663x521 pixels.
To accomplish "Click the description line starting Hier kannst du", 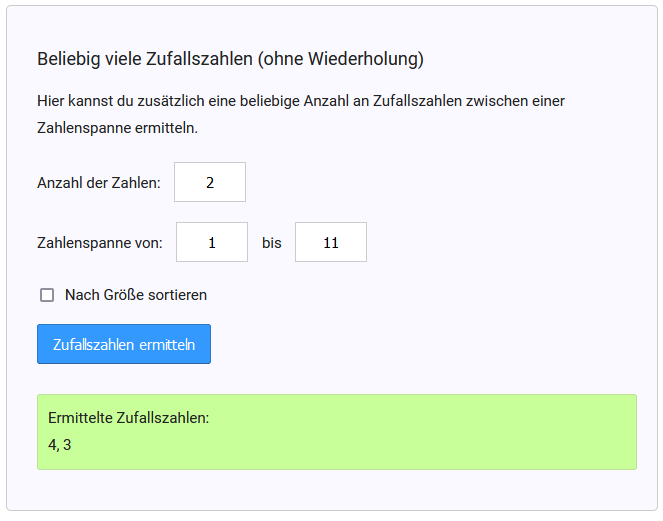I will (x=301, y=101).
